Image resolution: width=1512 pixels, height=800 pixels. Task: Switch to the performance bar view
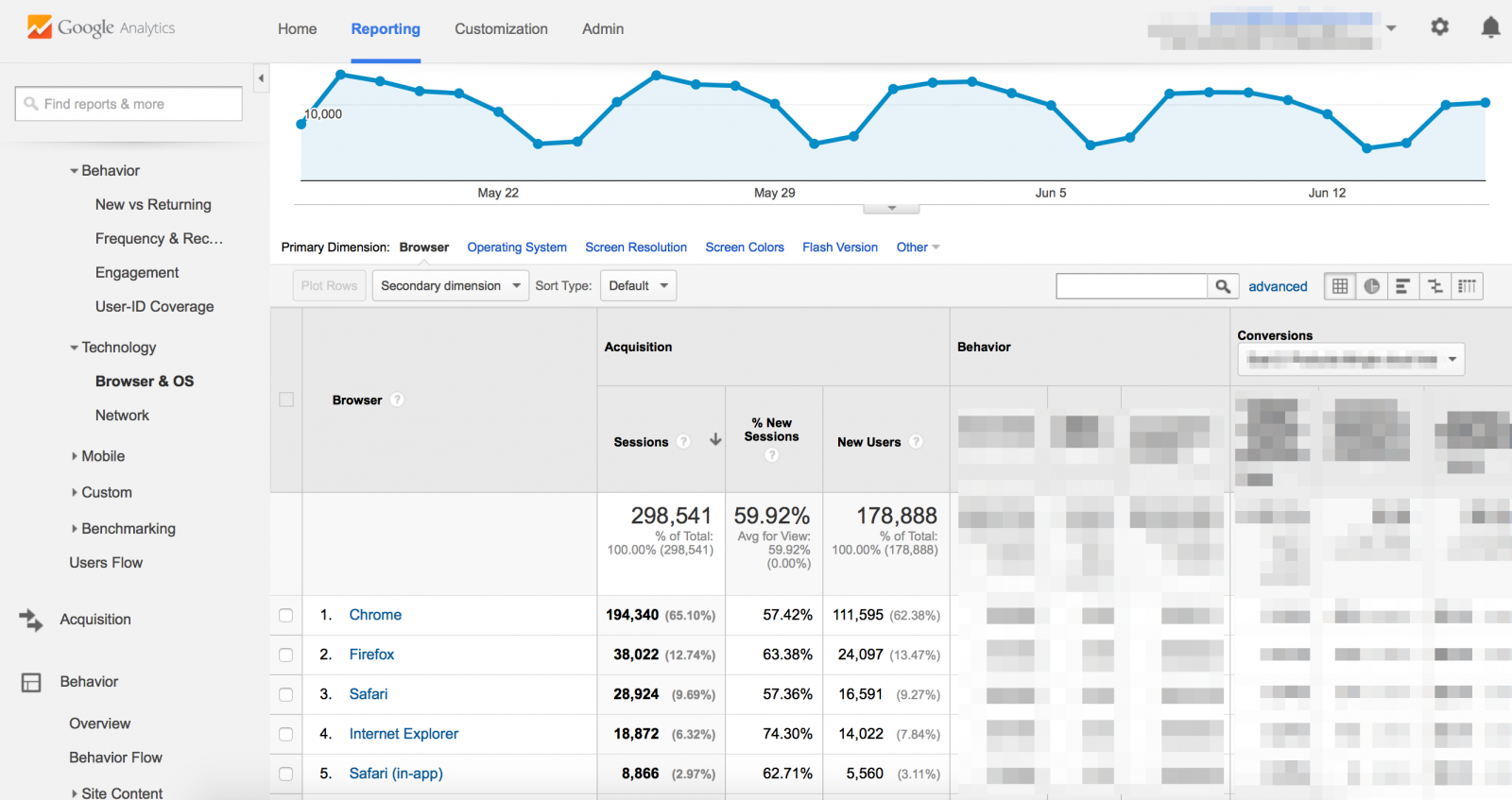tap(1402, 286)
